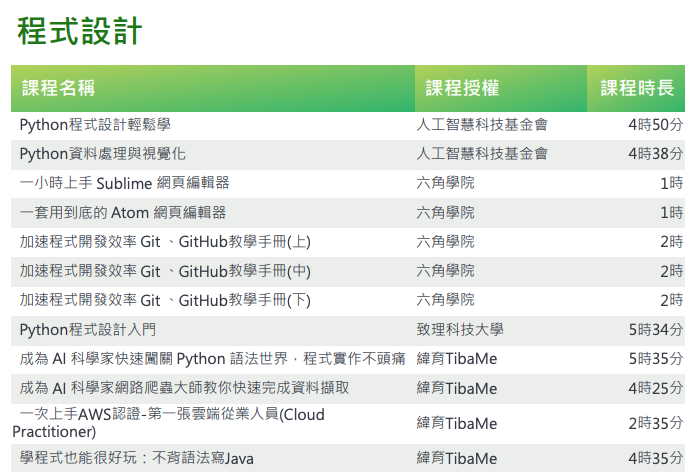Viewport: 691px width, 472px height.
Task: Click 緯育TibaMe in the AWS row
Action: 457,424
